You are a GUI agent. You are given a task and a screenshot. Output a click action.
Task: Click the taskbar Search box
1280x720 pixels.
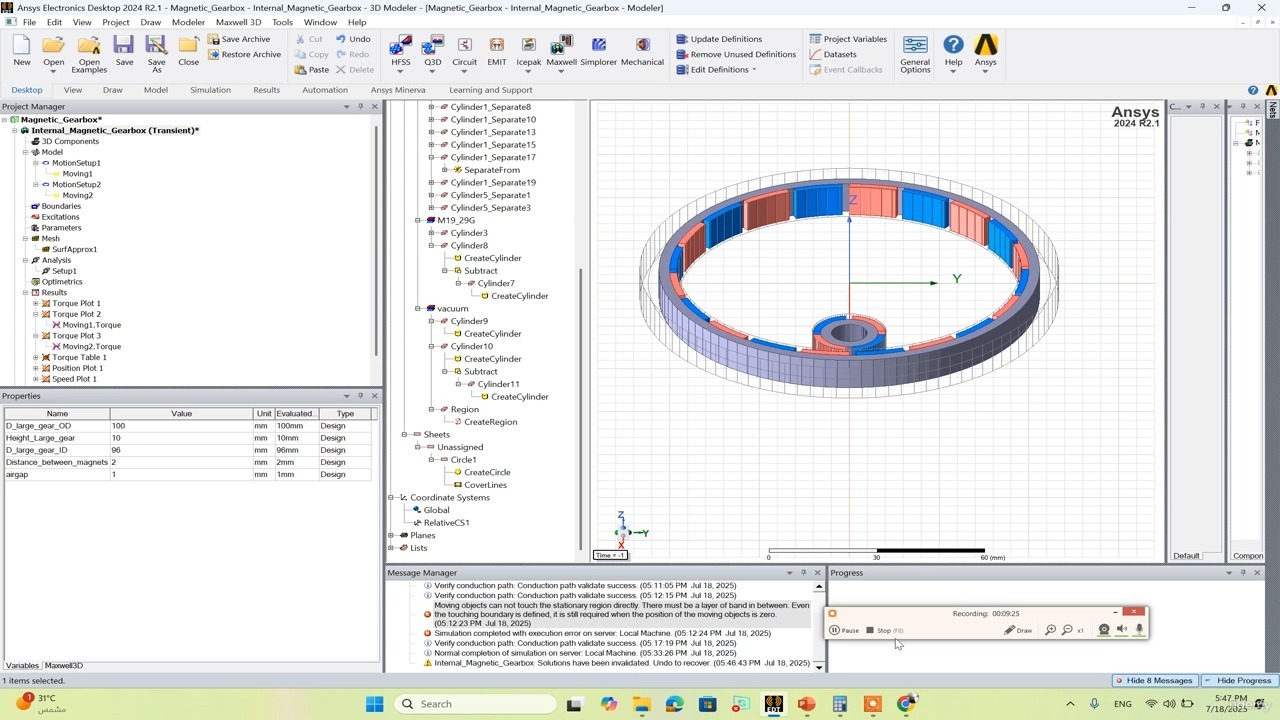[475, 704]
